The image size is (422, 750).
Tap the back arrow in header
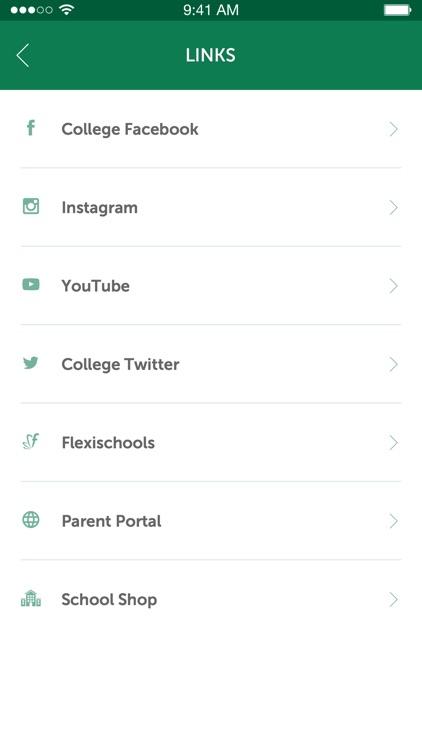[x=22, y=55]
